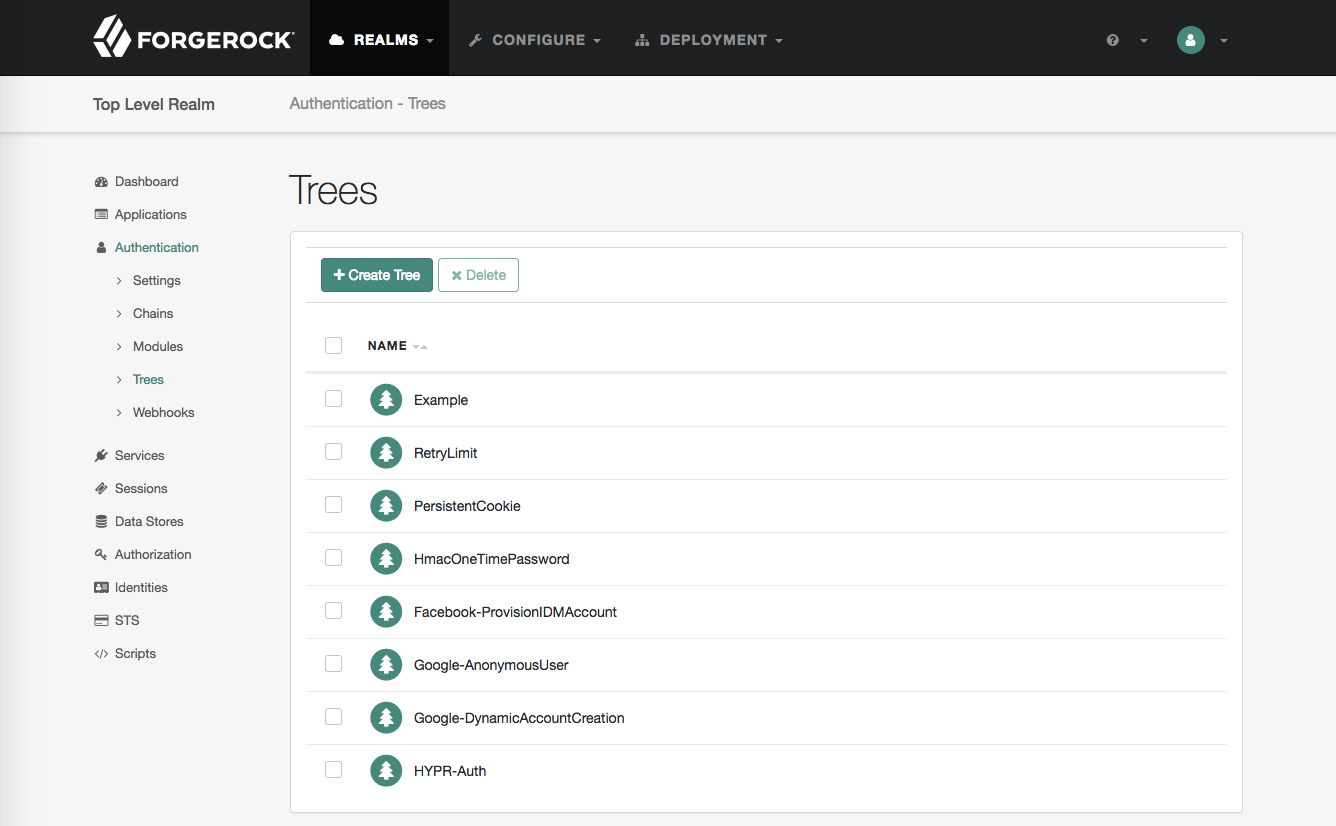
Task: Open Webhooks under Authentication
Action: [164, 413]
